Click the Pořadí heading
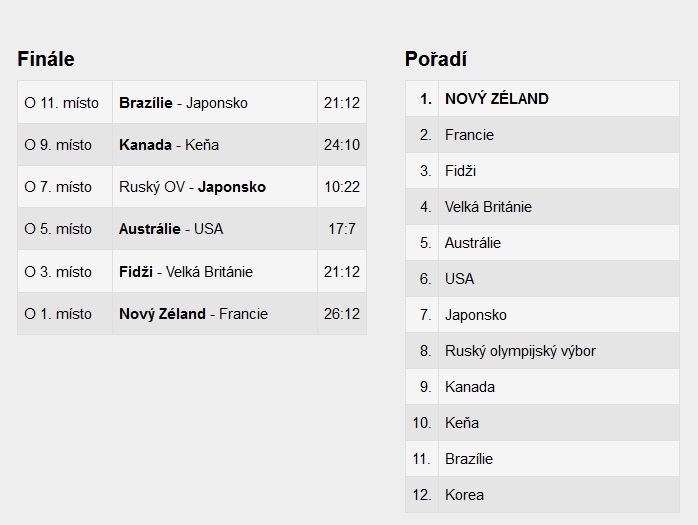The width and height of the screenshot is (698, 525). point(436,59)
